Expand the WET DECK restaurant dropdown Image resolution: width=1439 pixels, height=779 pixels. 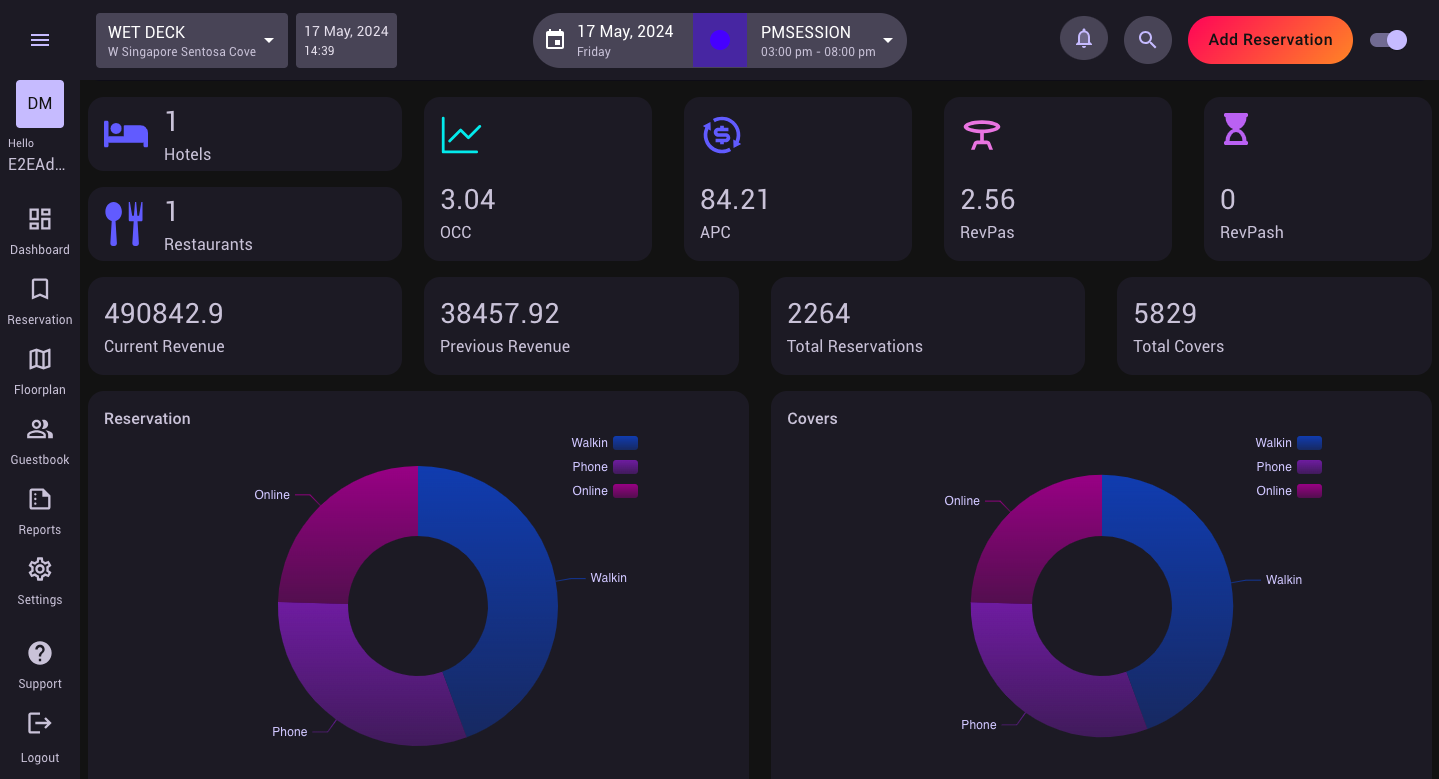(x=269, y=40)
